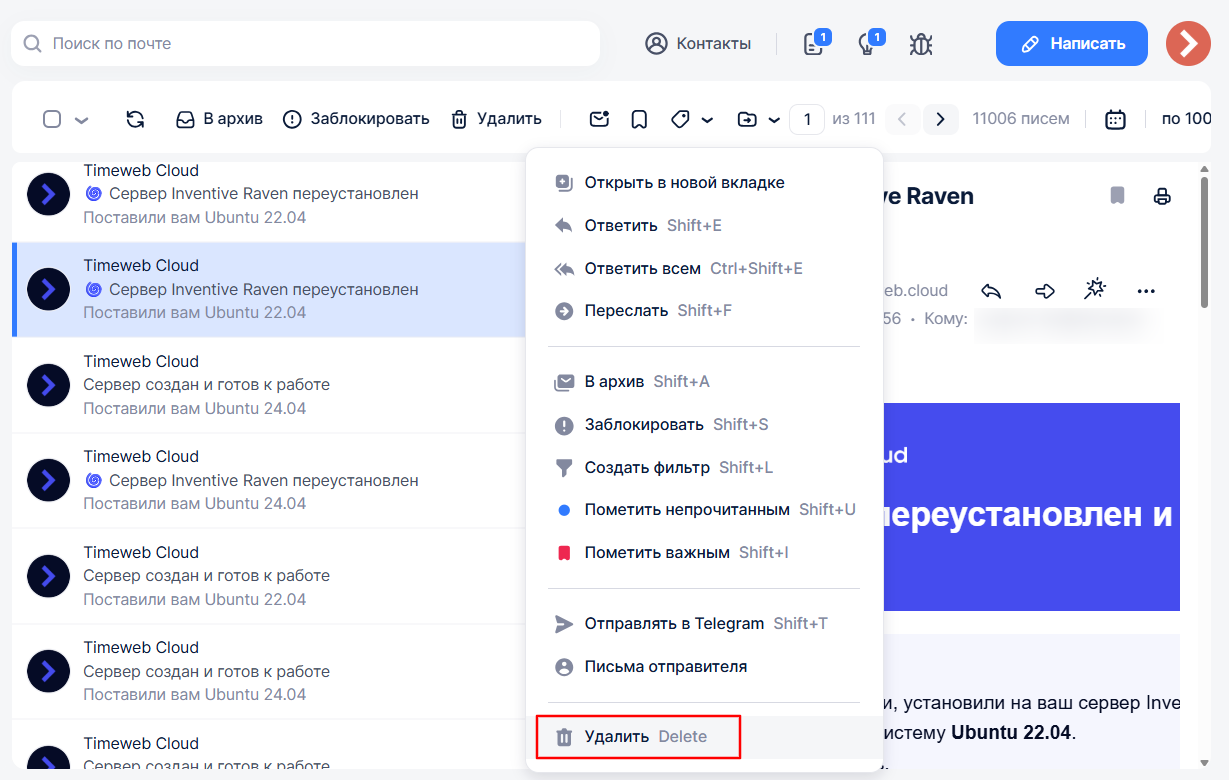This screenshot has height=780, width=1229.
Task: Click the mark-as-read envelope toolbar icon
Action: pyautogui.click(x=599, y=119)
